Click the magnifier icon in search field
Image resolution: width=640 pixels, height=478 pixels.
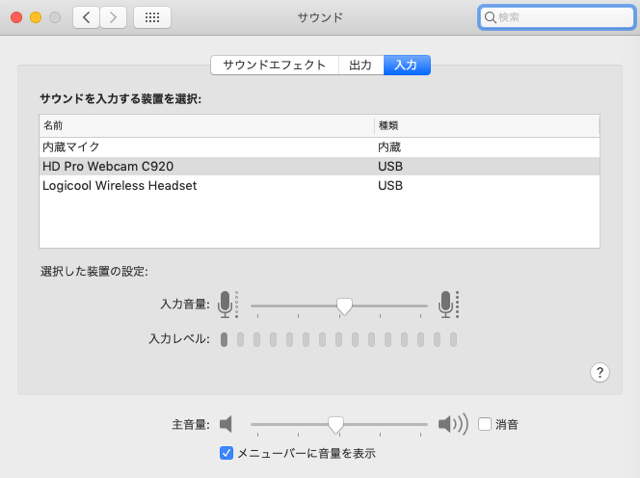(x=490, y=17)
